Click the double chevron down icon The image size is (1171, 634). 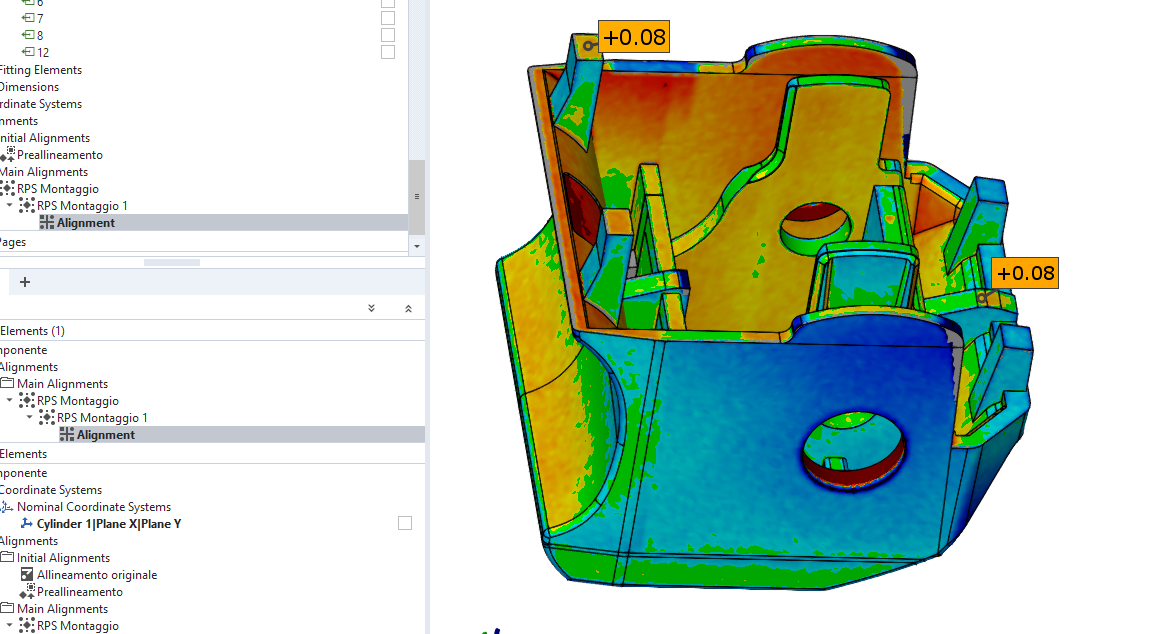371,309
